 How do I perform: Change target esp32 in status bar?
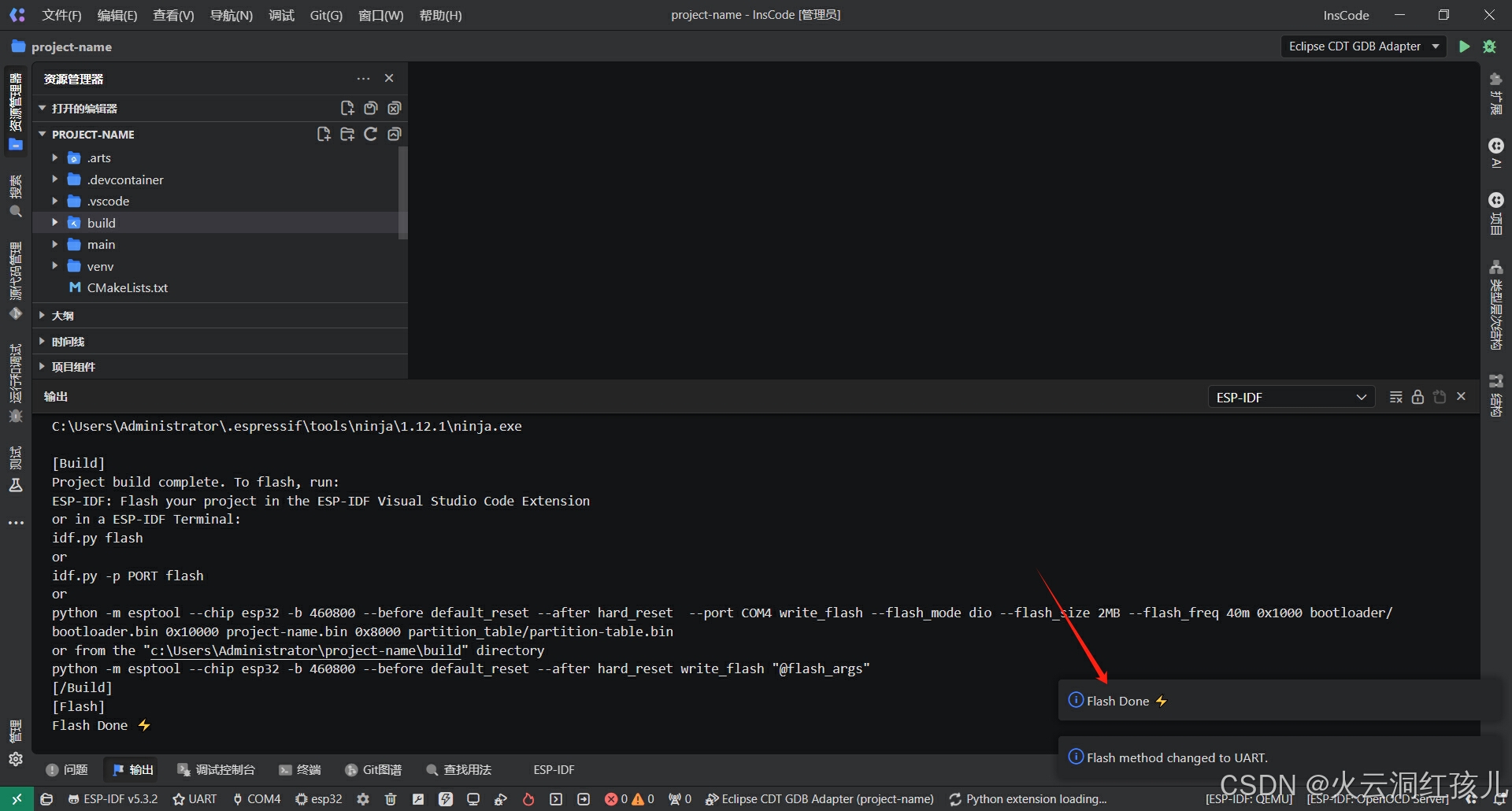[x=319, y=798]
